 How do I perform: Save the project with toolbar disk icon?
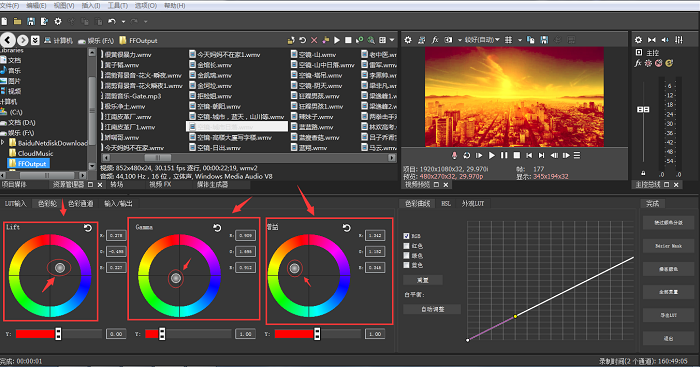point(31,21)
